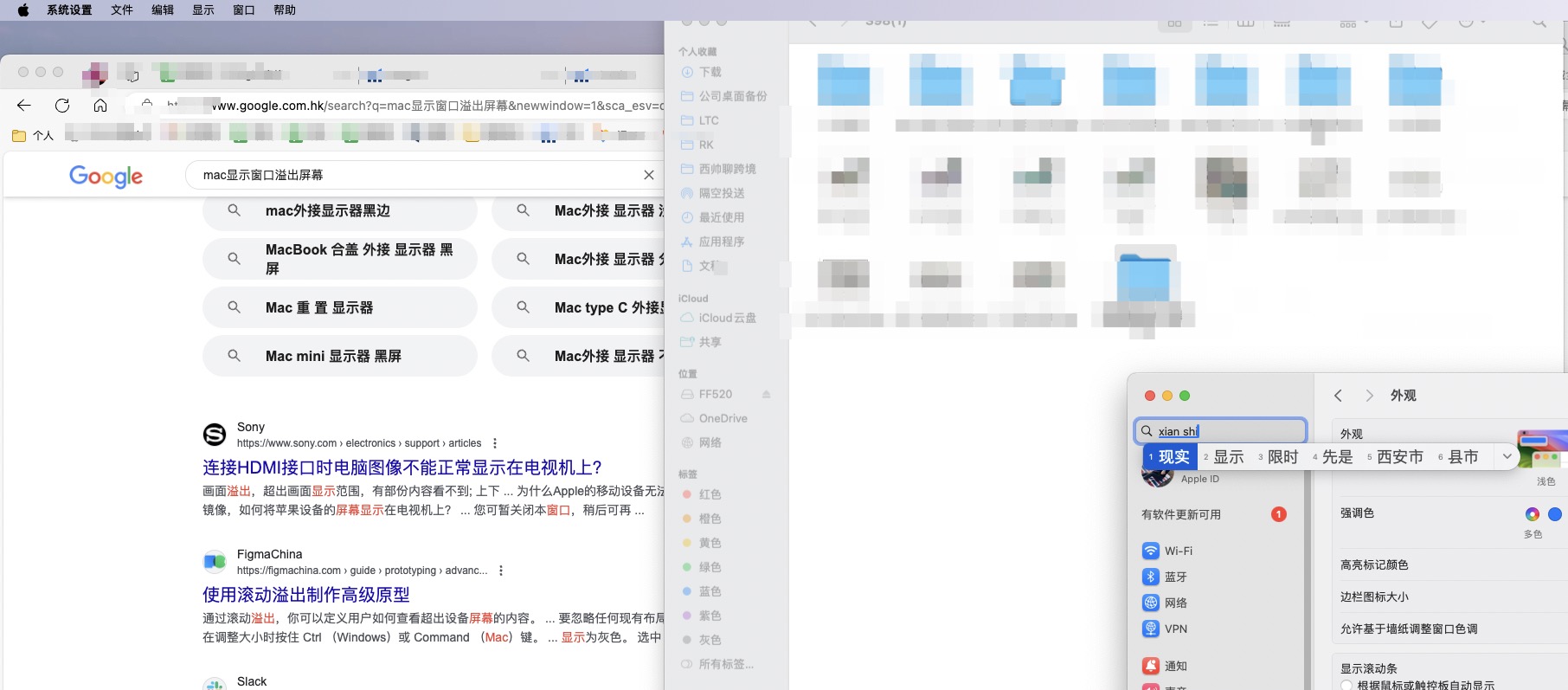Select the 根据鼠标或触控板自动显示 radio button

[1346, 685]
